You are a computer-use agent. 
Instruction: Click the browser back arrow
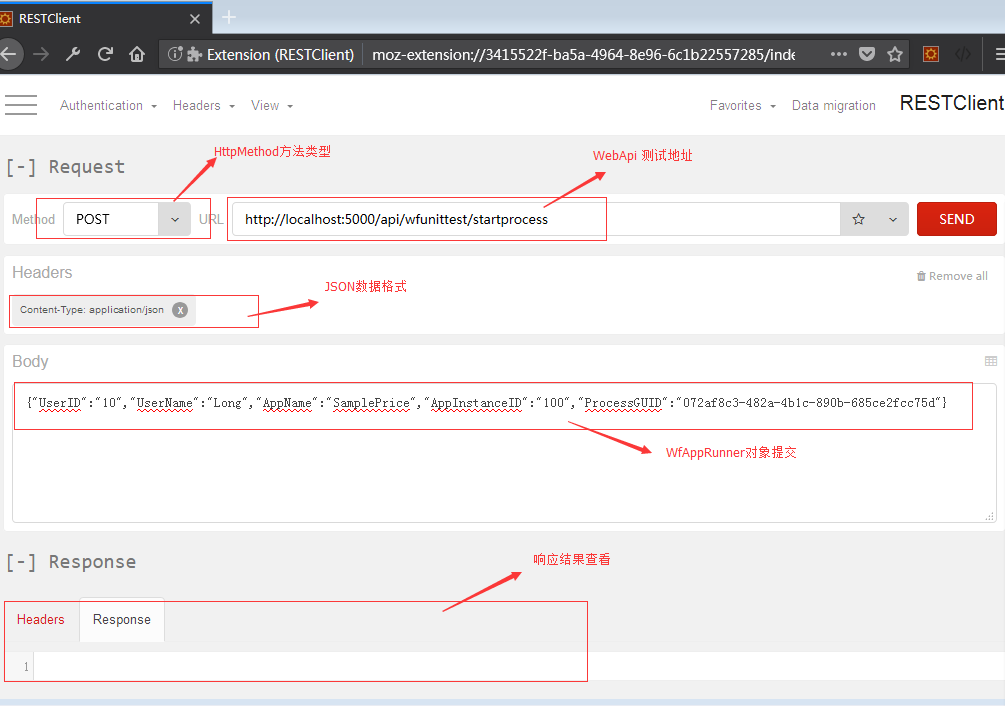coord(9,54)
